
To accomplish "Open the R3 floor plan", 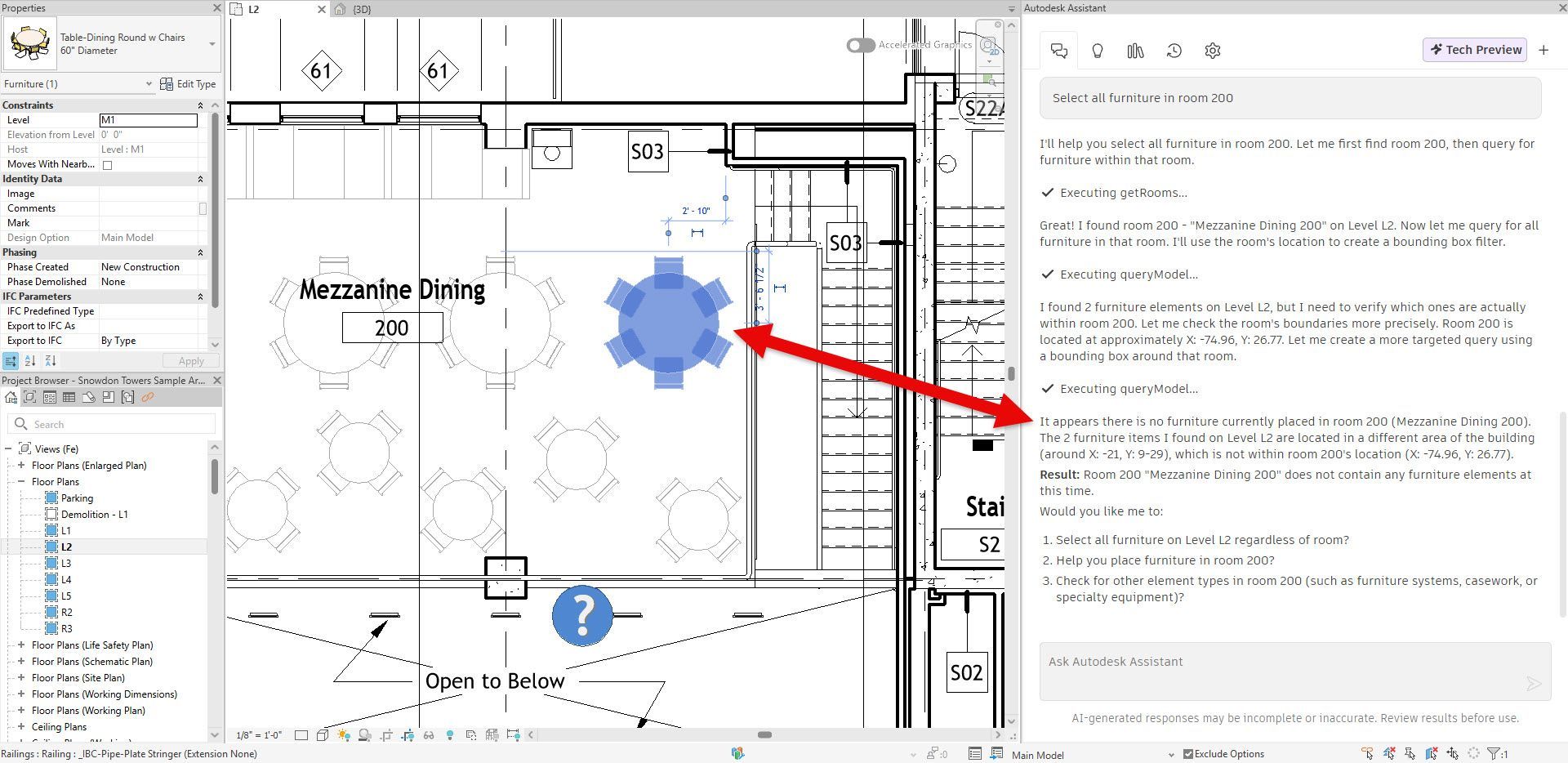I will point(67,629).
